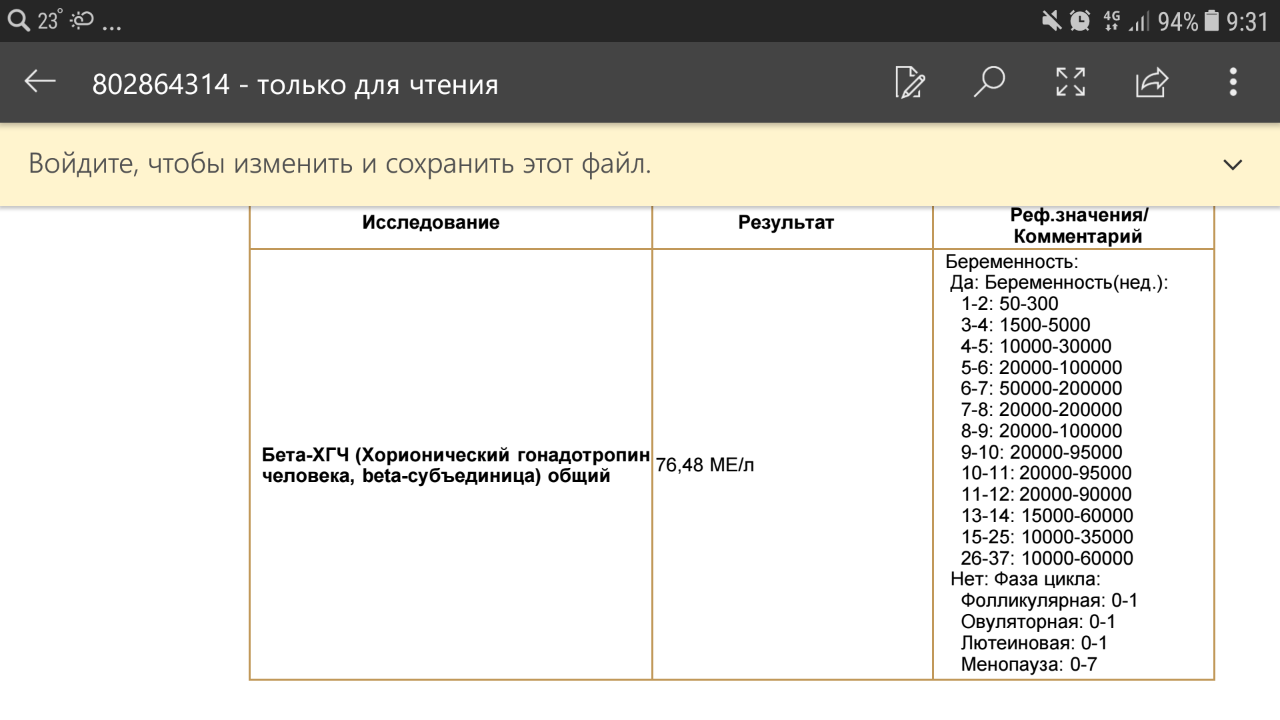Tap the line '6-7: 50000-200000'
The height and width of the screenshot is (720, 1280).
pos(1042,388)
